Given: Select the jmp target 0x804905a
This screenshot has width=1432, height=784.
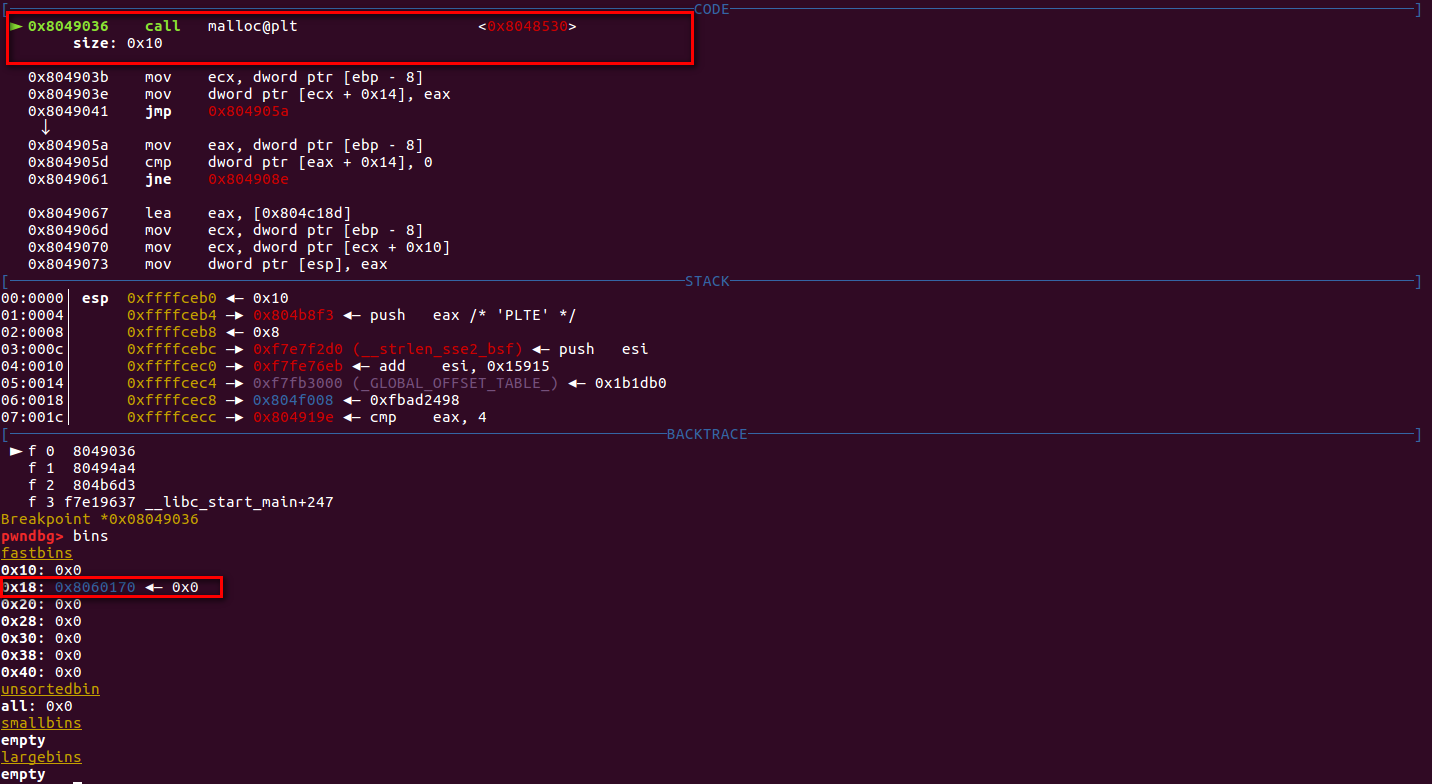Looking at the screenshot, I should pyautogui.click(x=248, y=111).
